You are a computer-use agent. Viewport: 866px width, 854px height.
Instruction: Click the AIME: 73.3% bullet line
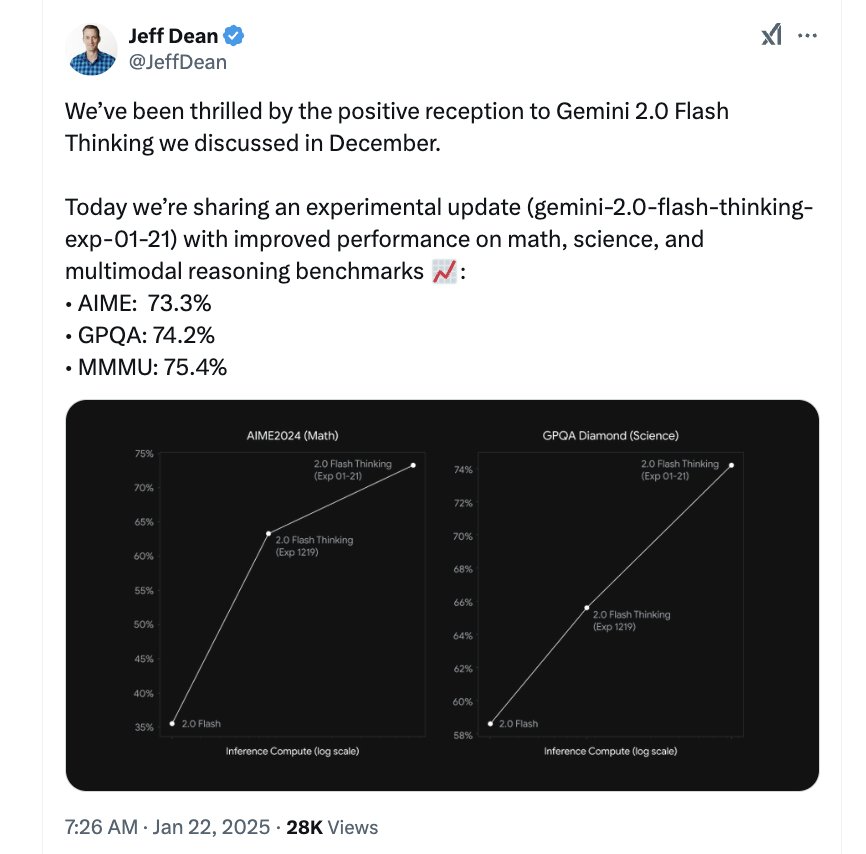tap(139, 303)
